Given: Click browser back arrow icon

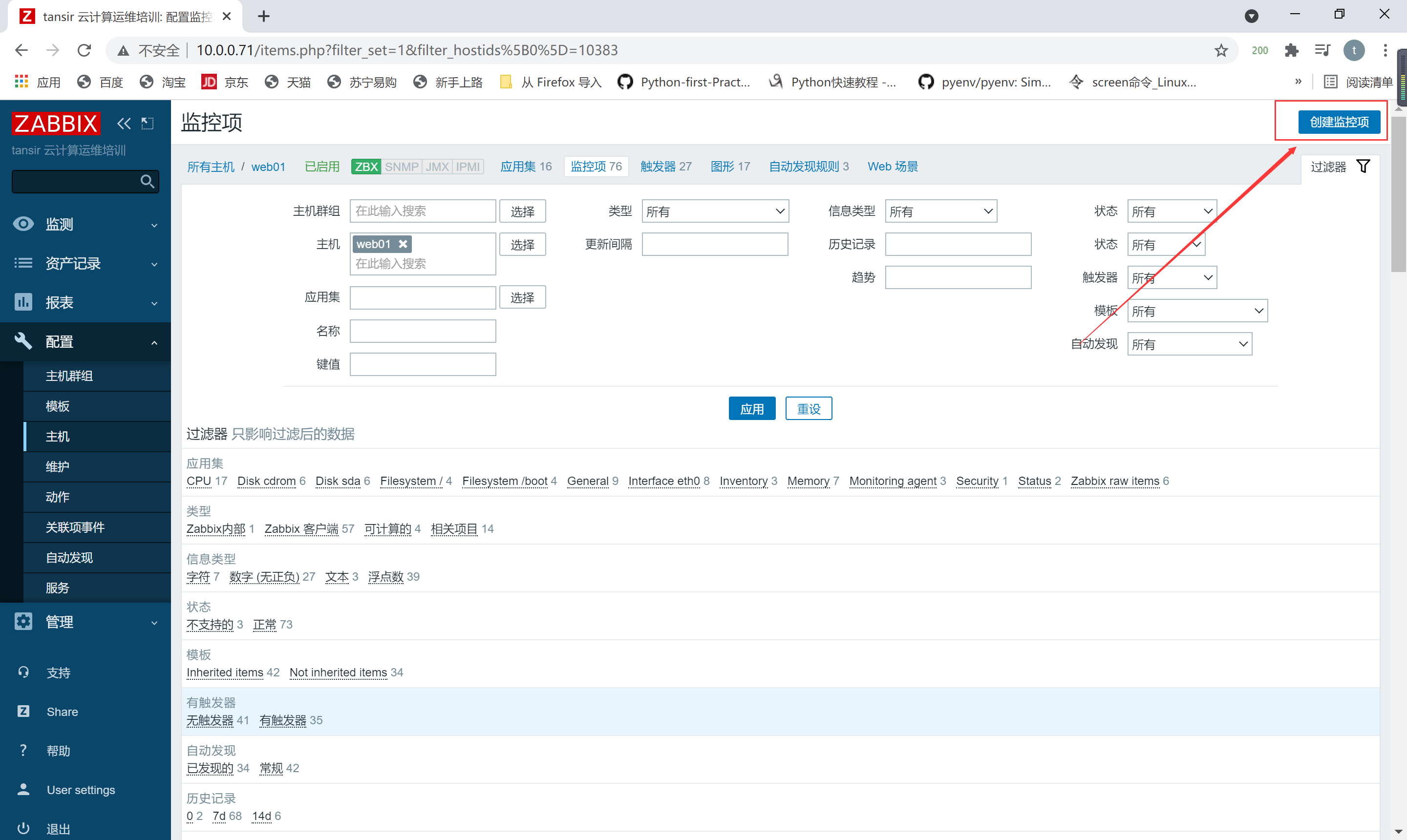Looking at the screenshot, I should (21, 50).
